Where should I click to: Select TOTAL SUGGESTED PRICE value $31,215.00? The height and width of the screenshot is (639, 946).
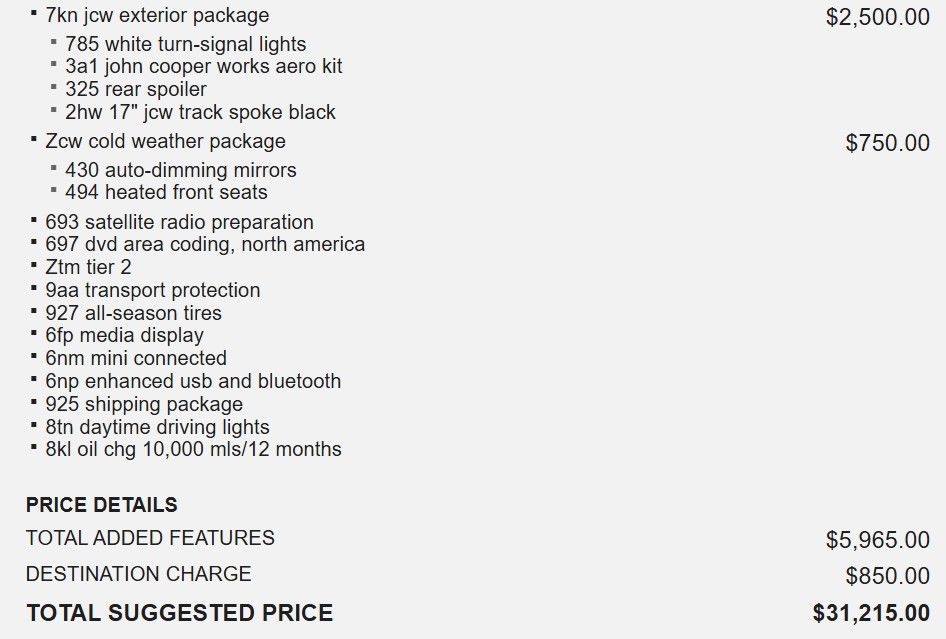(871, 613)
